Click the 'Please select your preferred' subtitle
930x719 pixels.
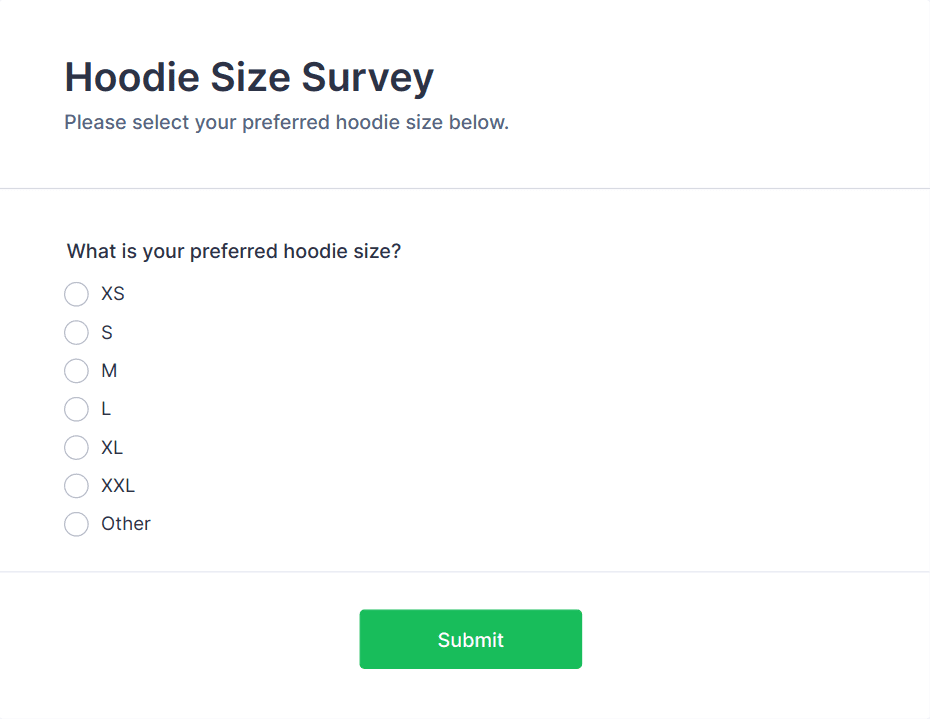[x=286, y=123]
